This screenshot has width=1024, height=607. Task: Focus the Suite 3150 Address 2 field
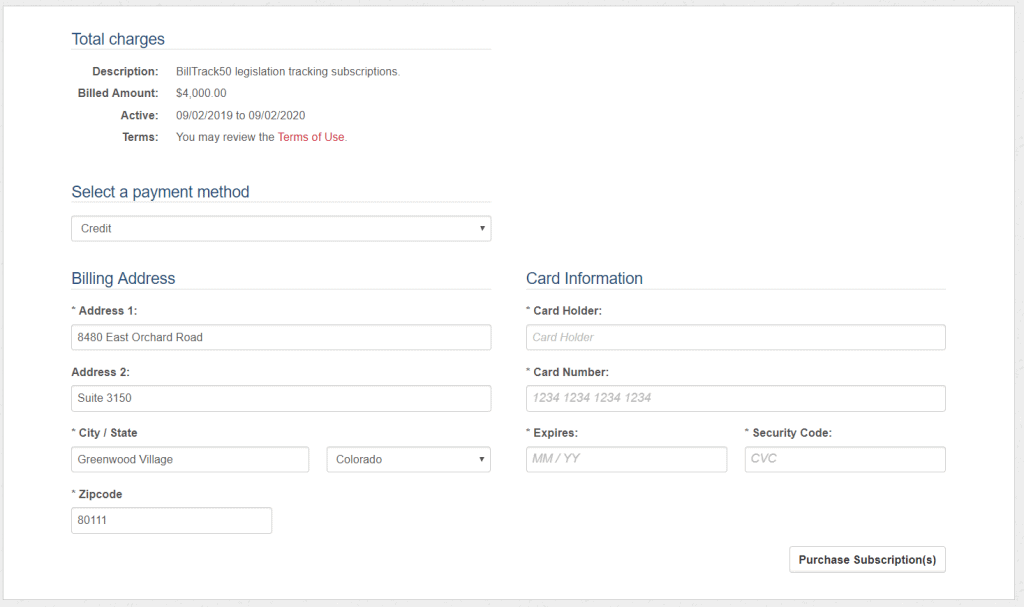coord(281,398)
